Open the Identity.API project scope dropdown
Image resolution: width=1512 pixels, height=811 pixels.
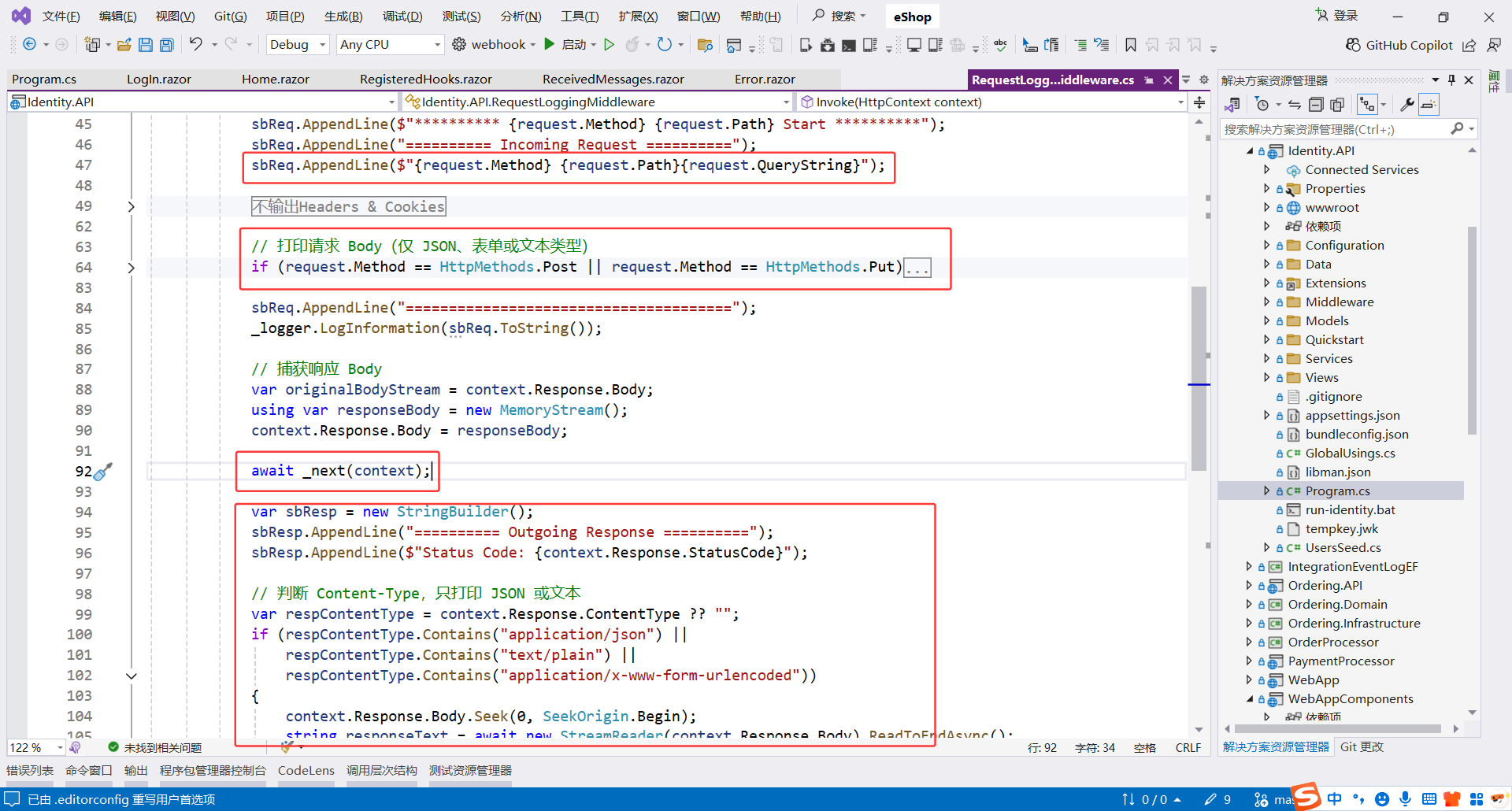[202, 102]
